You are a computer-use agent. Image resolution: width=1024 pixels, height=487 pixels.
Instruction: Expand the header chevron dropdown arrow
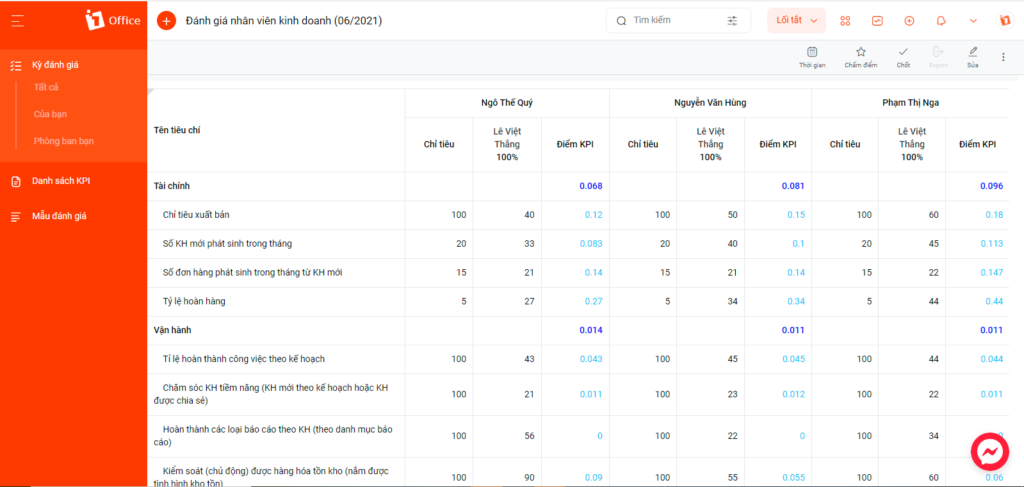[973, 21]
